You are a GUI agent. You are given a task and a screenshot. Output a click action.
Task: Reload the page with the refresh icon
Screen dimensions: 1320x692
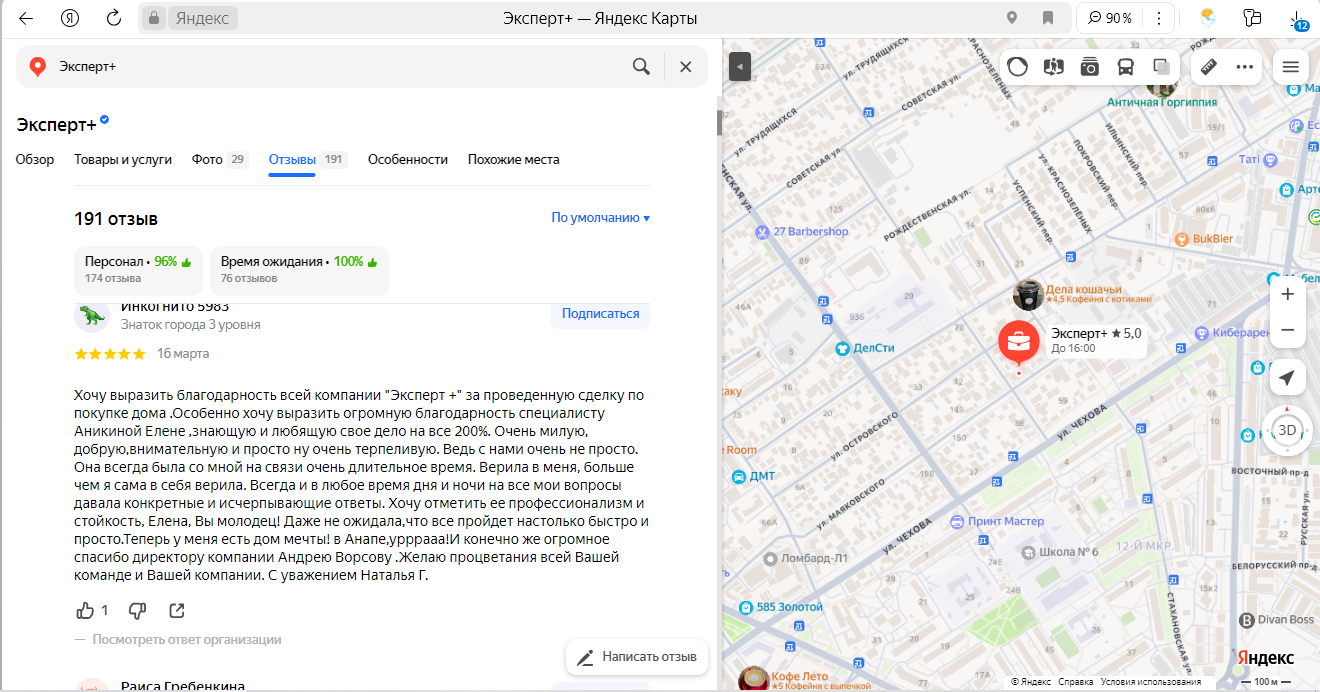[x=114, y=18]
